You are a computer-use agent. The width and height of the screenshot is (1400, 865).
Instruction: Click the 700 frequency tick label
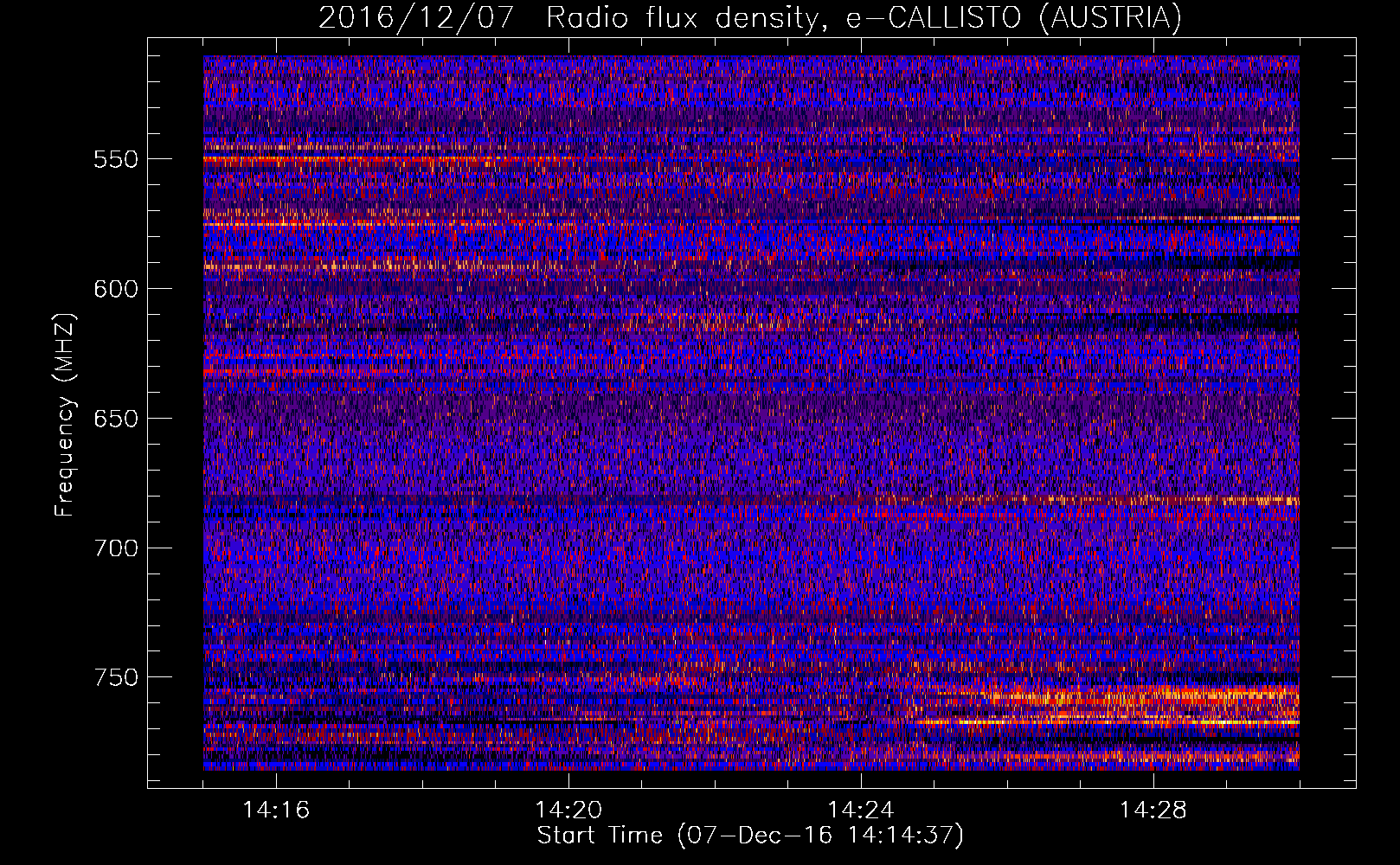(116, 548)
